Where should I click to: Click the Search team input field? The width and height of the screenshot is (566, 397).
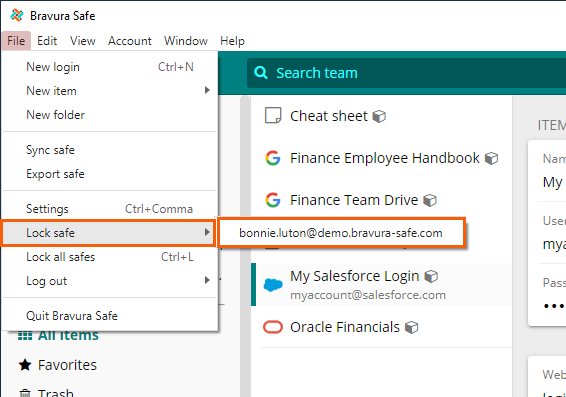click(406, 73)
